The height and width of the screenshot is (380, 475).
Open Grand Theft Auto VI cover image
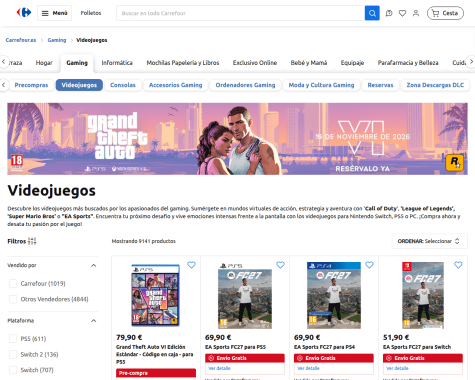click(155, 295)
